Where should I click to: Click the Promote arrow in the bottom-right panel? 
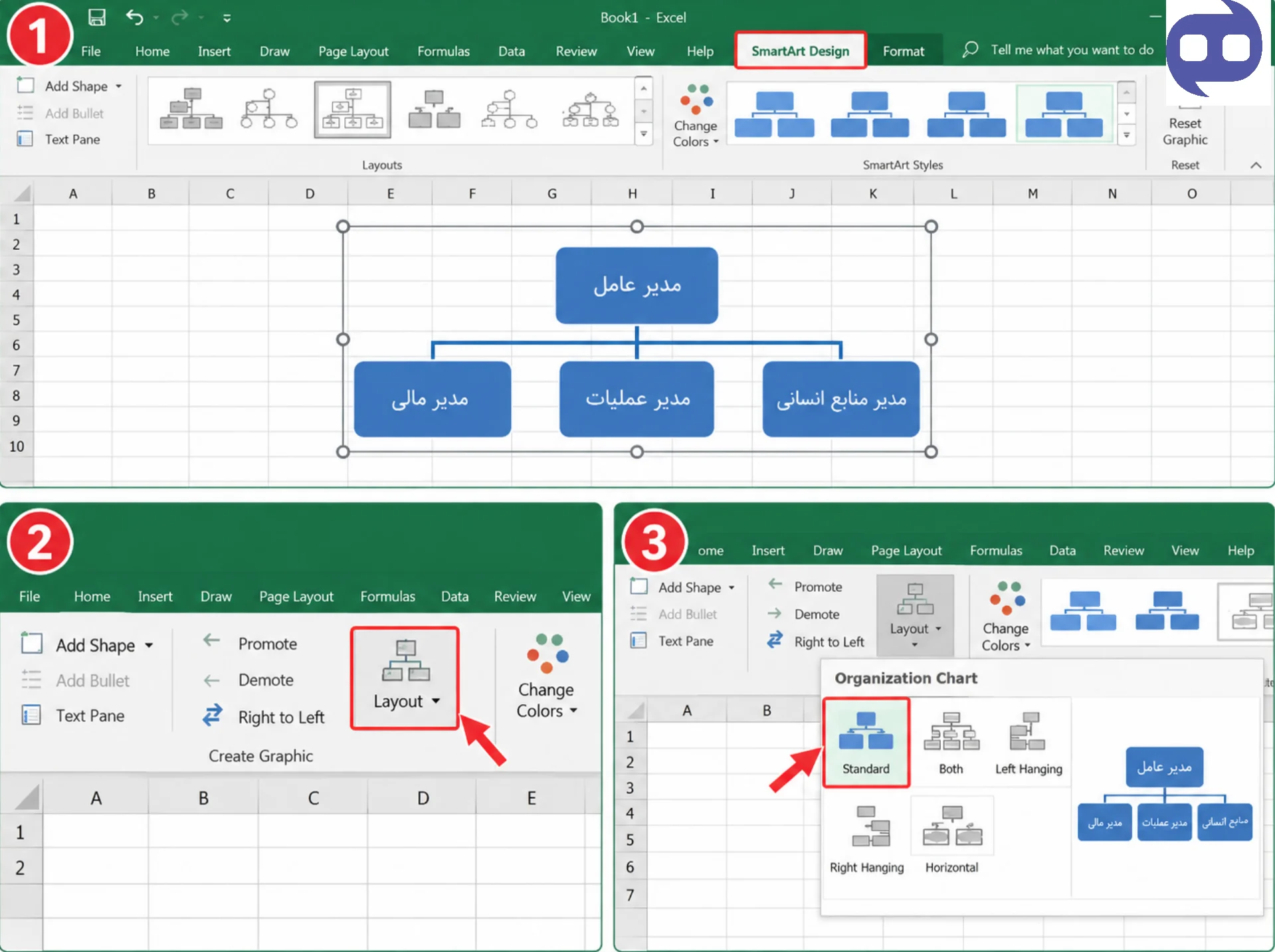(x=775, y=585)
